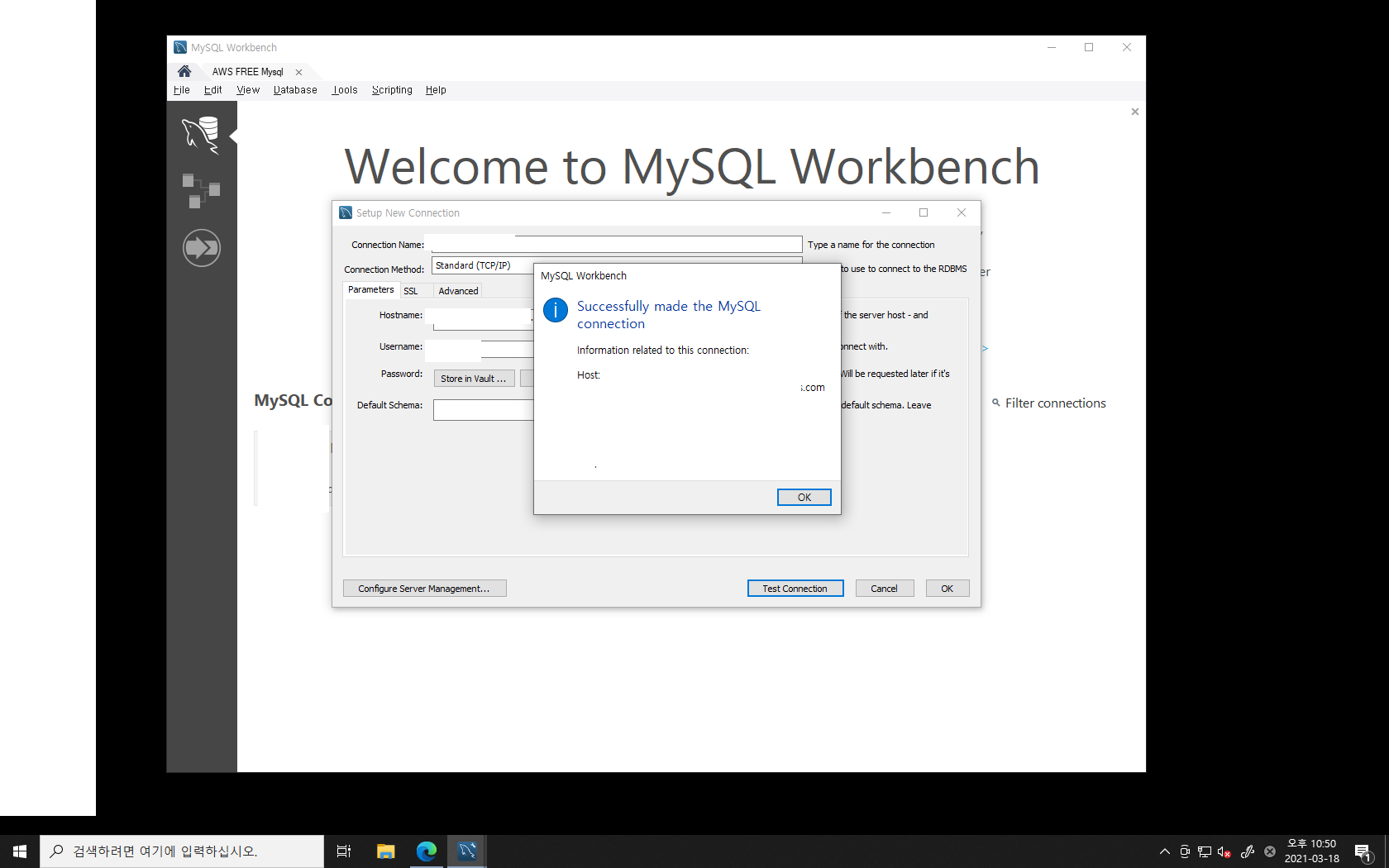
Task: Click MySQL Workbench taskbar icon
Action: (467, 851)
